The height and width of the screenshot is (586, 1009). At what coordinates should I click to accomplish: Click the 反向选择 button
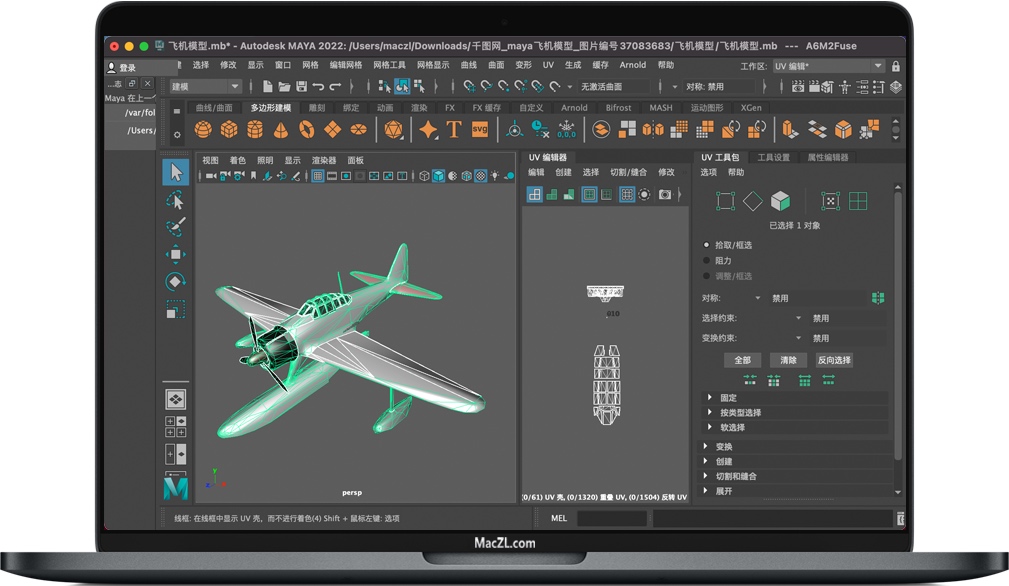click(x=833, y=360)
